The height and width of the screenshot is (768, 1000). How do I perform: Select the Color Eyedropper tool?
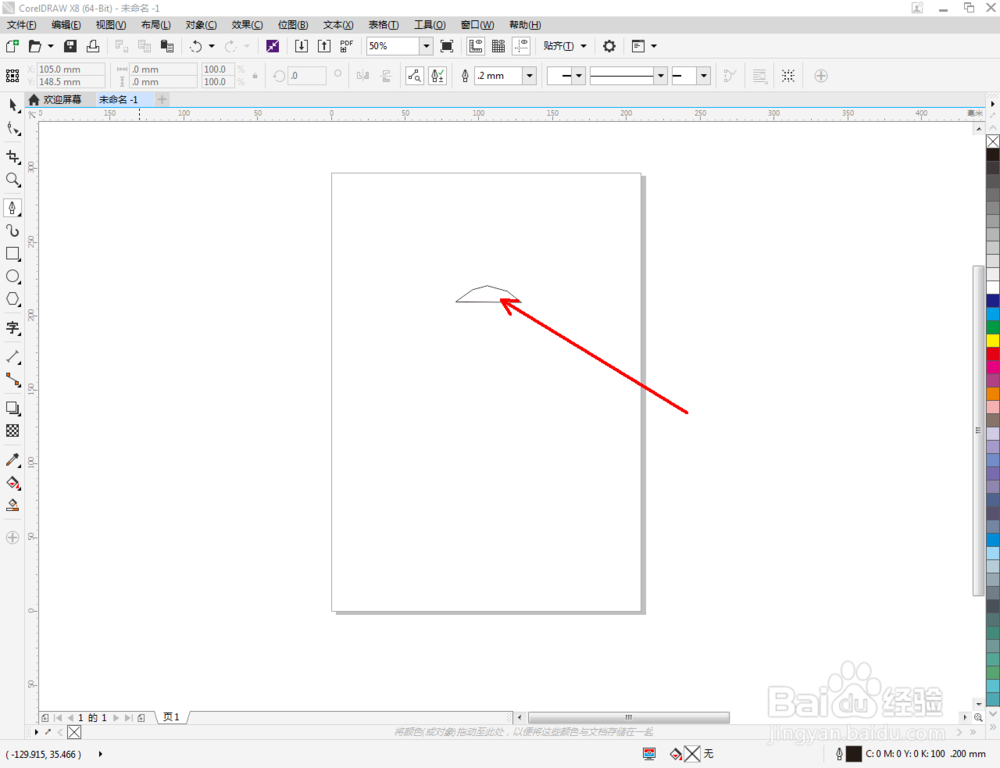(x=13, y=460)
